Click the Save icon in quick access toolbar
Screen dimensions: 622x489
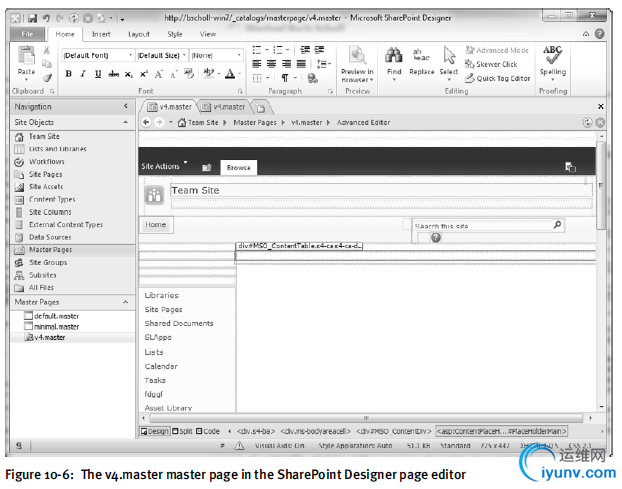click(x=32, y=18)
